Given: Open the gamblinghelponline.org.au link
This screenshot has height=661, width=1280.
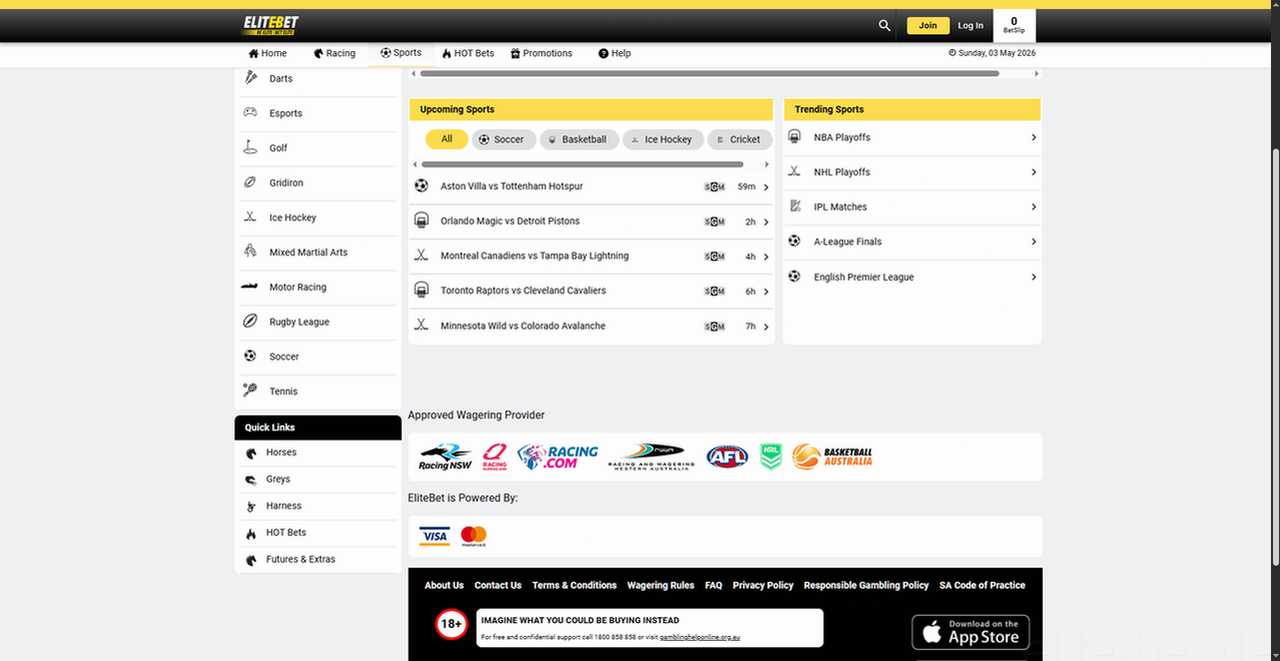Looking at the screenshot, I should point(700,637).
